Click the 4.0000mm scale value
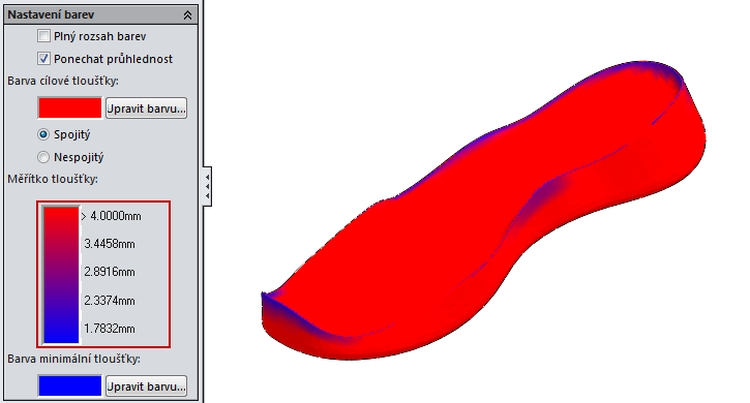This screenshot has width=750, height=403. tap(116, 216)
